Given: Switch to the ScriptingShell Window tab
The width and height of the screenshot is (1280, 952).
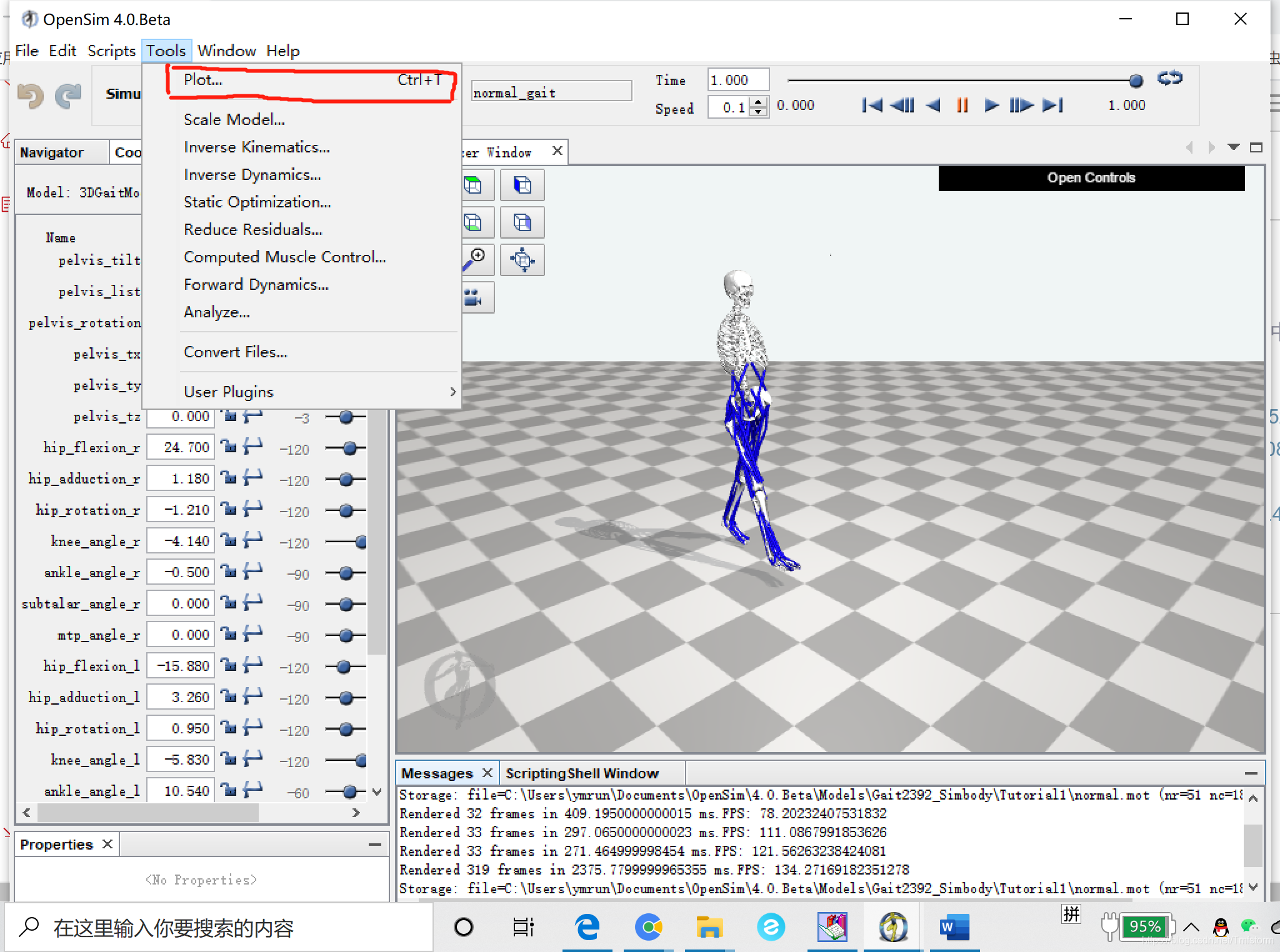Looking at the screenshot, I should 581,773.
